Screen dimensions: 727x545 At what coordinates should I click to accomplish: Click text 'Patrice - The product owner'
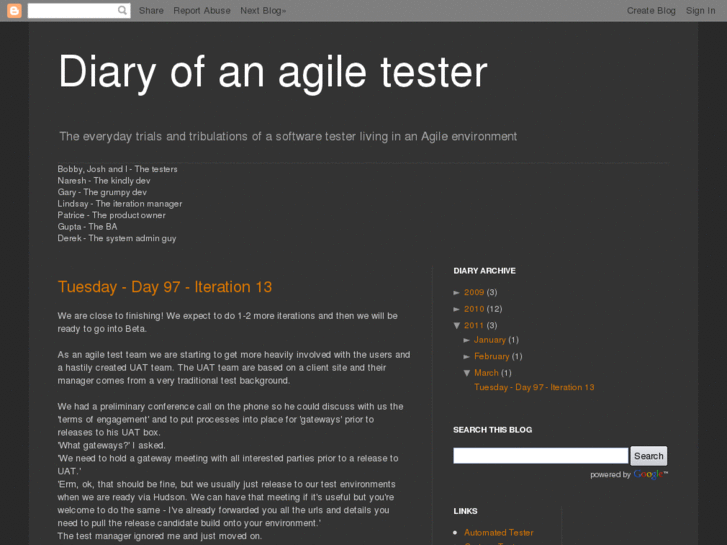click(111, 215)
